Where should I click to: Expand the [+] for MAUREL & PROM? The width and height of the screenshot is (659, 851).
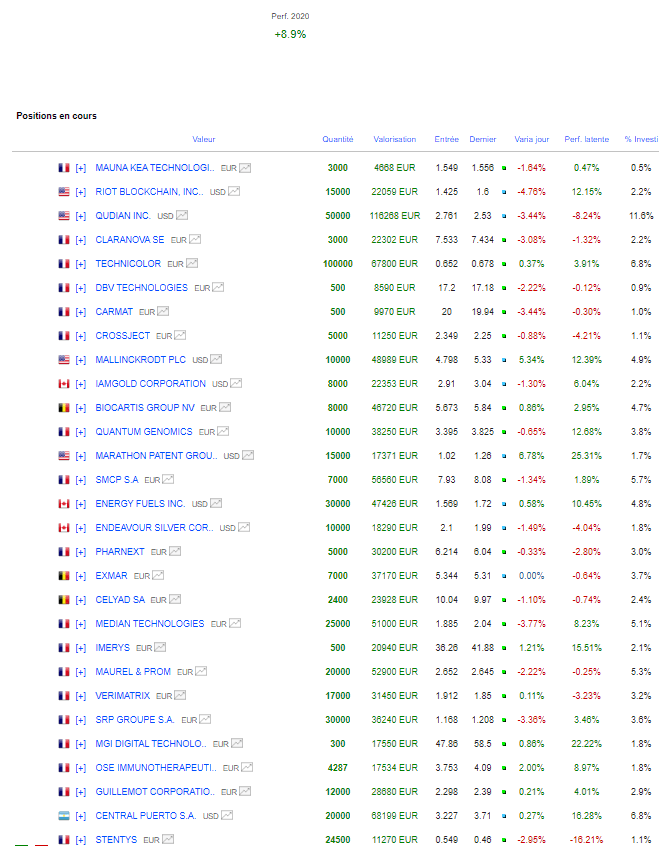(x=81, y=672)
